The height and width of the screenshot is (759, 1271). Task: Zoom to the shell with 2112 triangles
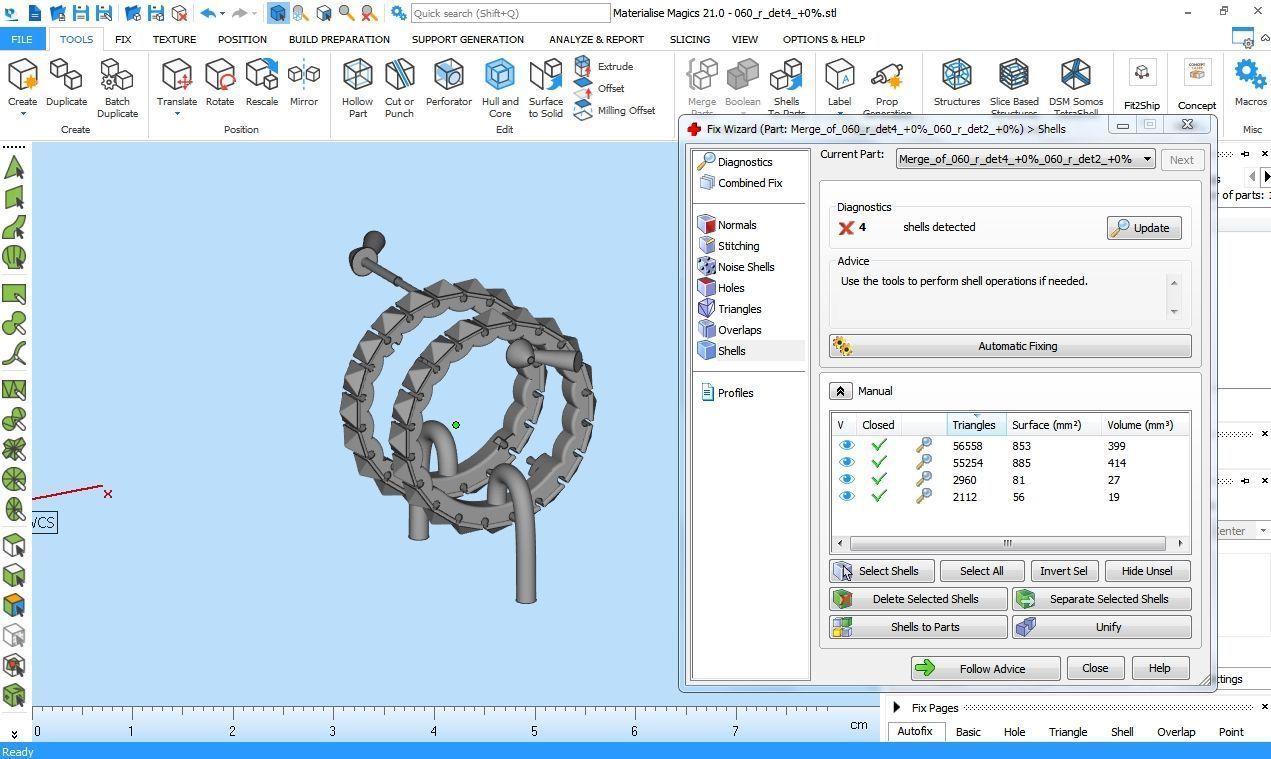(924, 497)
